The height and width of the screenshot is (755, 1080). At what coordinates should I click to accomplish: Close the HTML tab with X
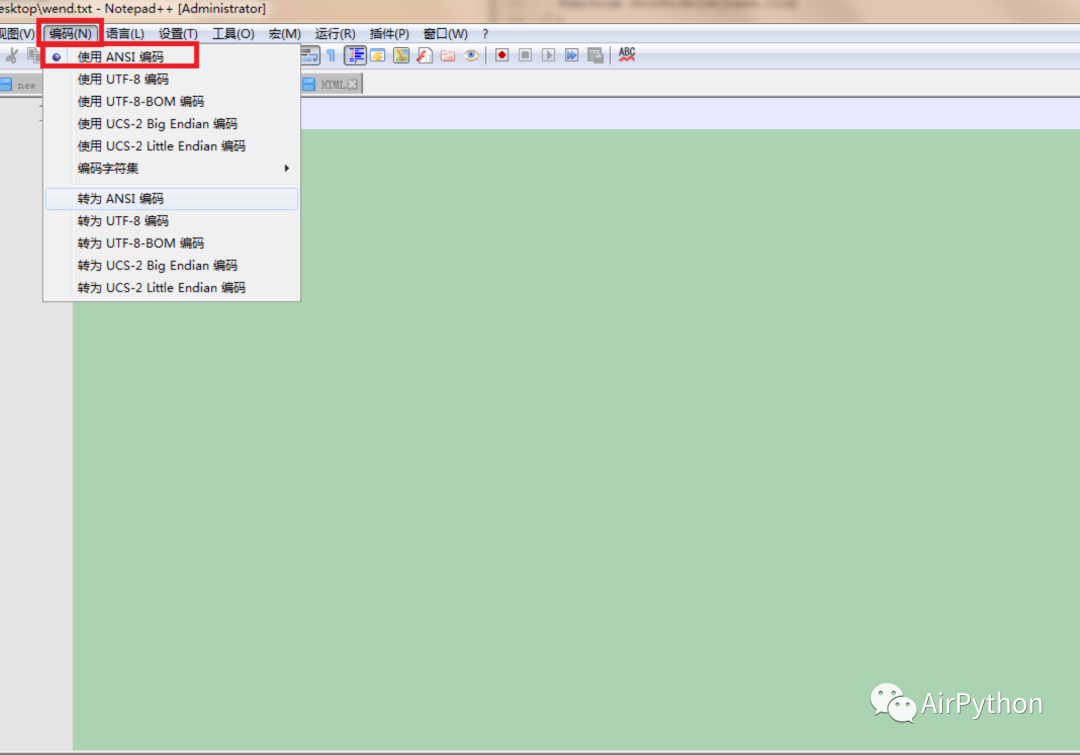click(x=353, y=84)
